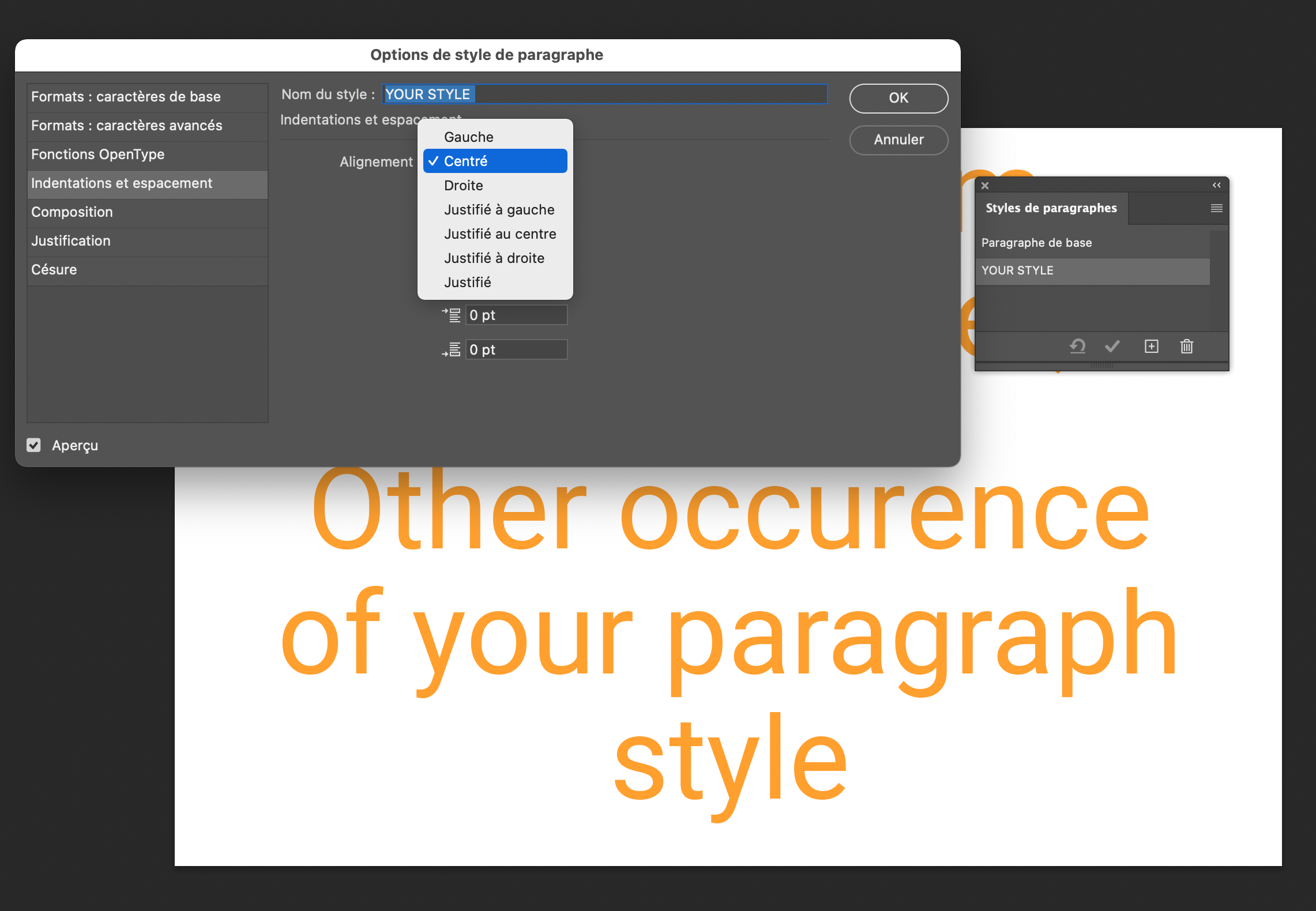The width and height of the screenshot is (1316, 911).
Task: Delete the selected style using the trash icon
Action: point(1186,346)
